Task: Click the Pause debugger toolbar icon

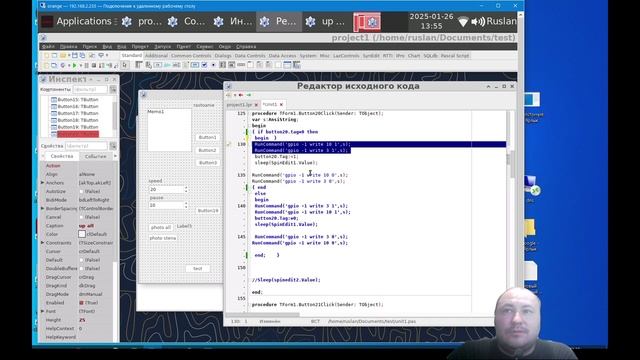Action: coord(86,65)
